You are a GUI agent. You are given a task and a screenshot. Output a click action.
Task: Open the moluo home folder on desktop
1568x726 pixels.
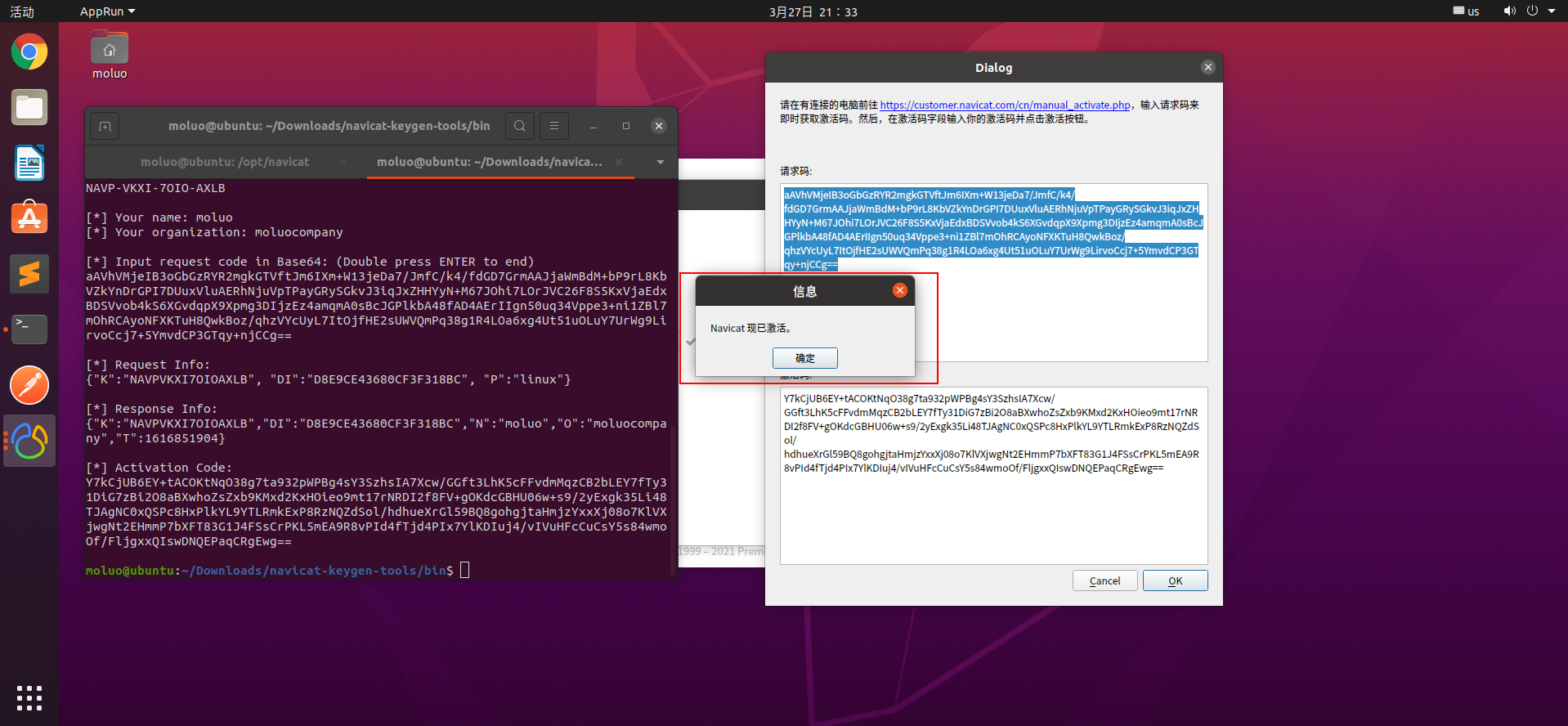click(110, 56)
